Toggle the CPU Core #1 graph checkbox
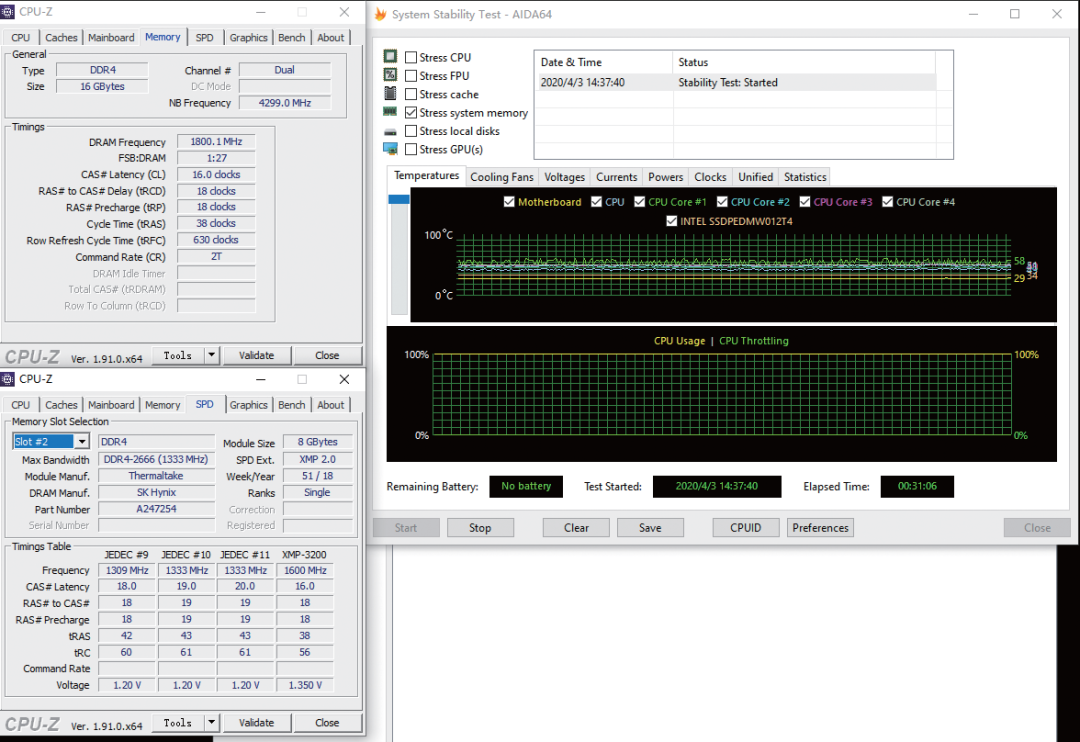The height and width of the screenshot is (742, 1080). [x=639, y=202]
